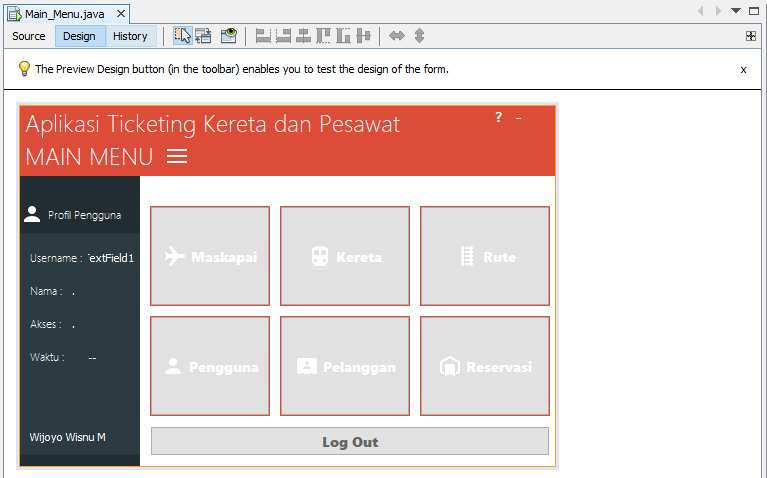This screenshot has width=767, height=478.
Task: Click the question mark help icon
Action: 499,118
